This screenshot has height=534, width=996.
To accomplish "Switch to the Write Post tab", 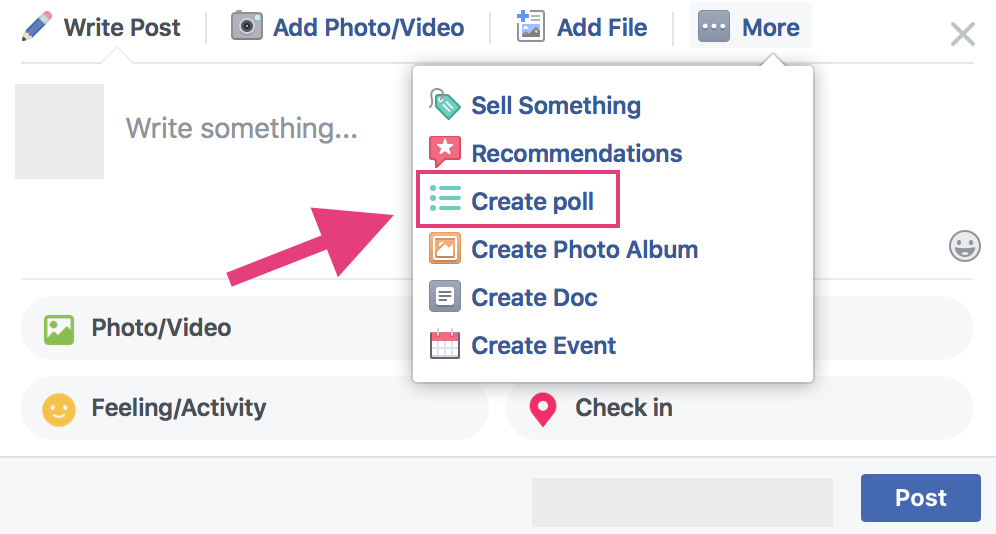I will [x=100, y=27].
